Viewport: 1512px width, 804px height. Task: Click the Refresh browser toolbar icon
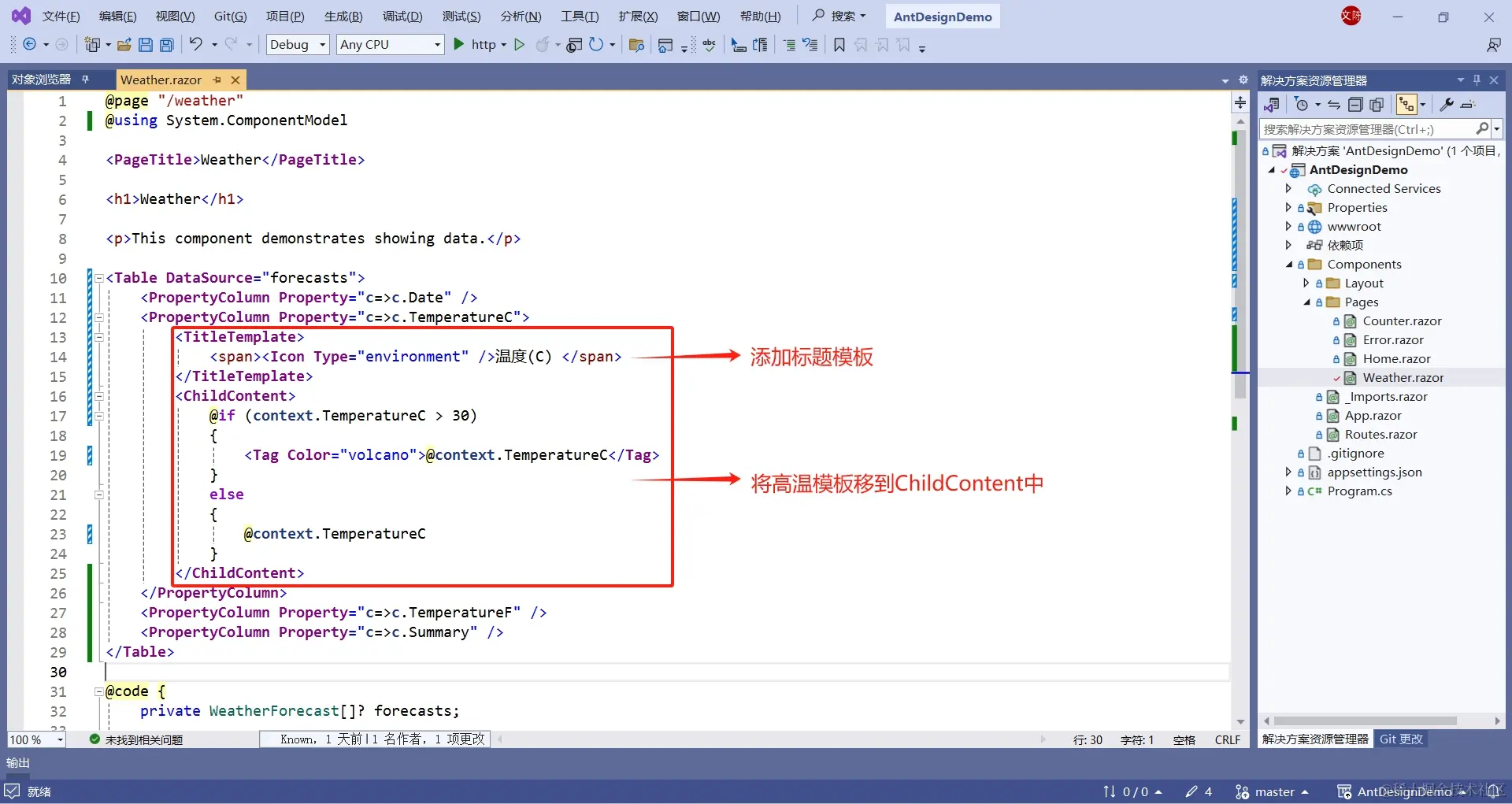pyautogui.click(x=596, y=45)
